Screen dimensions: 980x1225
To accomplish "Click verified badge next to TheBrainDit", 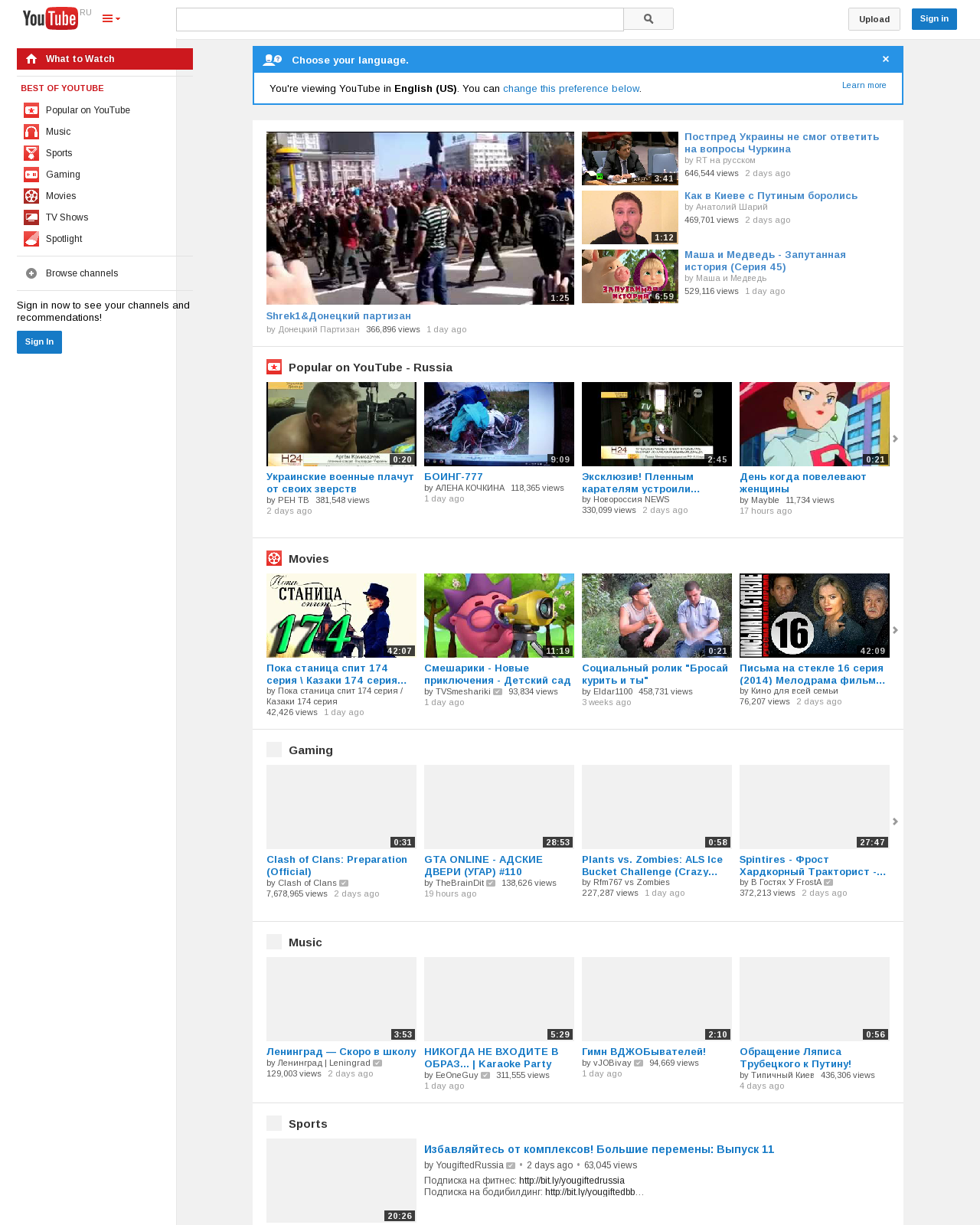I will 491,884.
